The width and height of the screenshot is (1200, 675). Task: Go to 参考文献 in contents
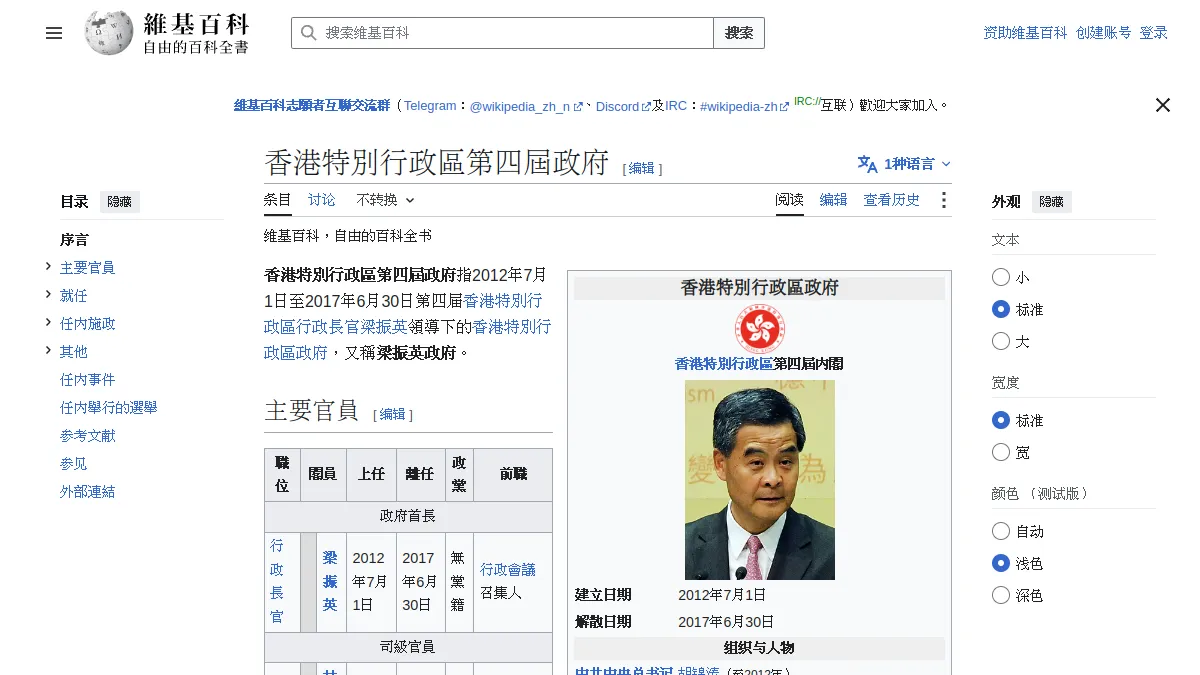point(88,436)
